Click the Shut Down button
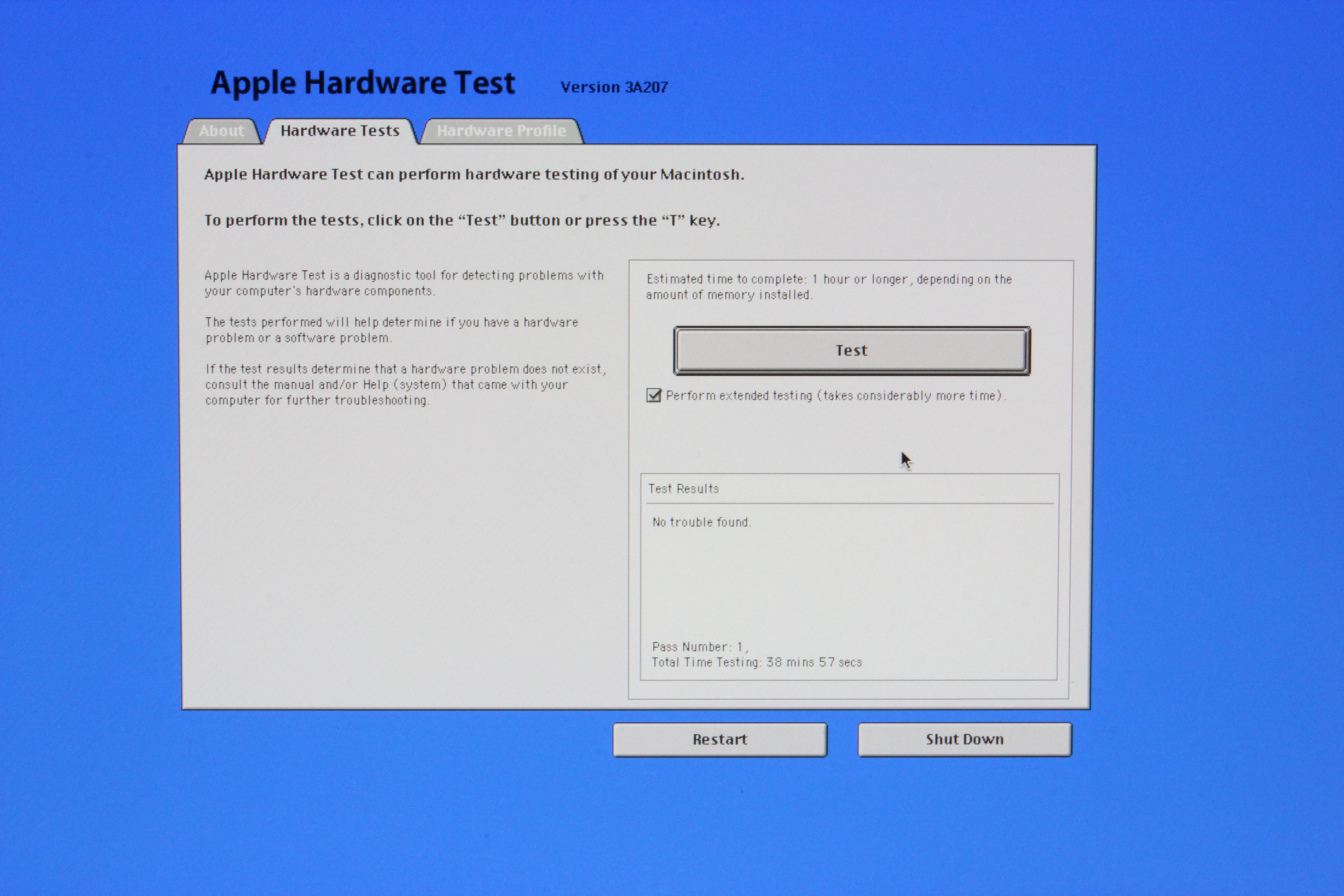This screenshot has height=896, width=1344. coord(964,739)
